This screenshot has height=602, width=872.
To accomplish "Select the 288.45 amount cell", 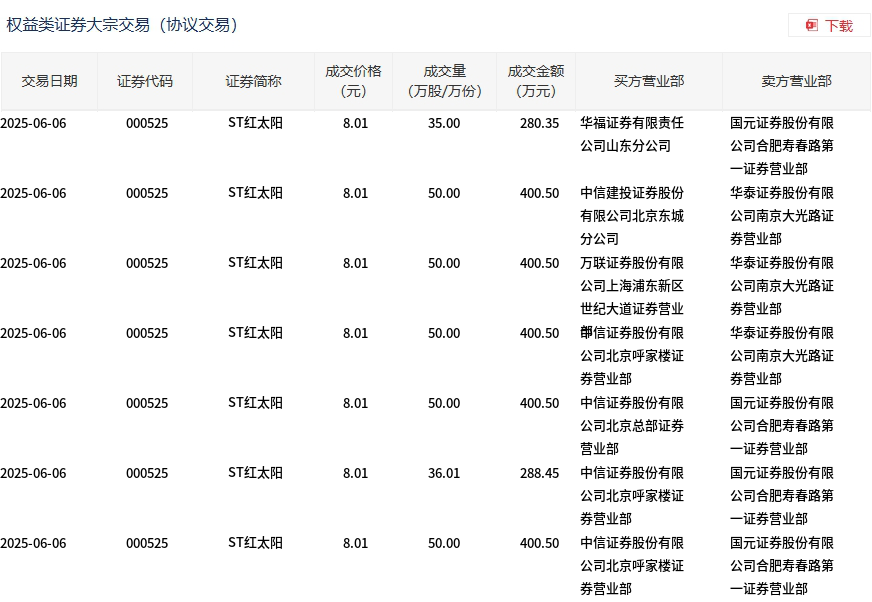I will [539, 473].
